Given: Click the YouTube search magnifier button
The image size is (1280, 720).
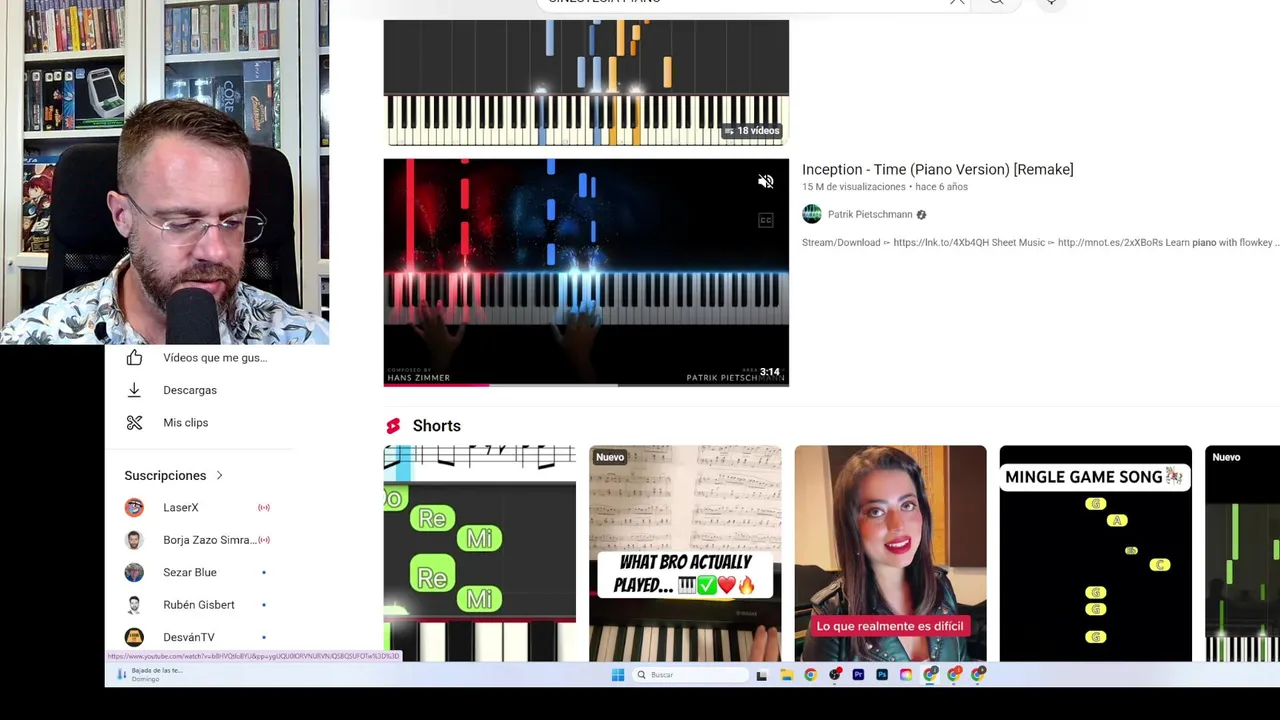Looking at the screenshot, I should [996, 3].
